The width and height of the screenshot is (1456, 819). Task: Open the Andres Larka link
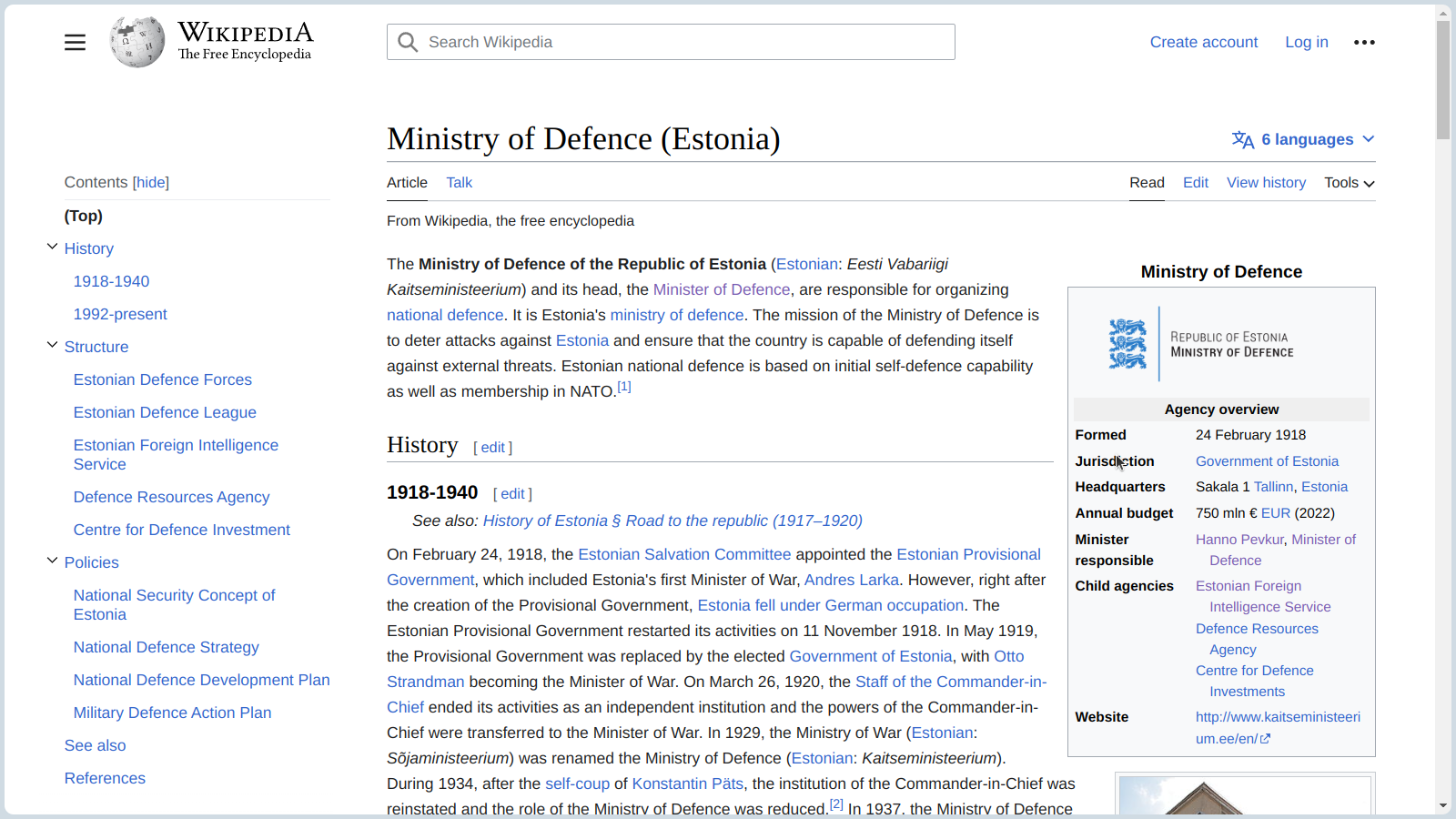tap(852, 580)
